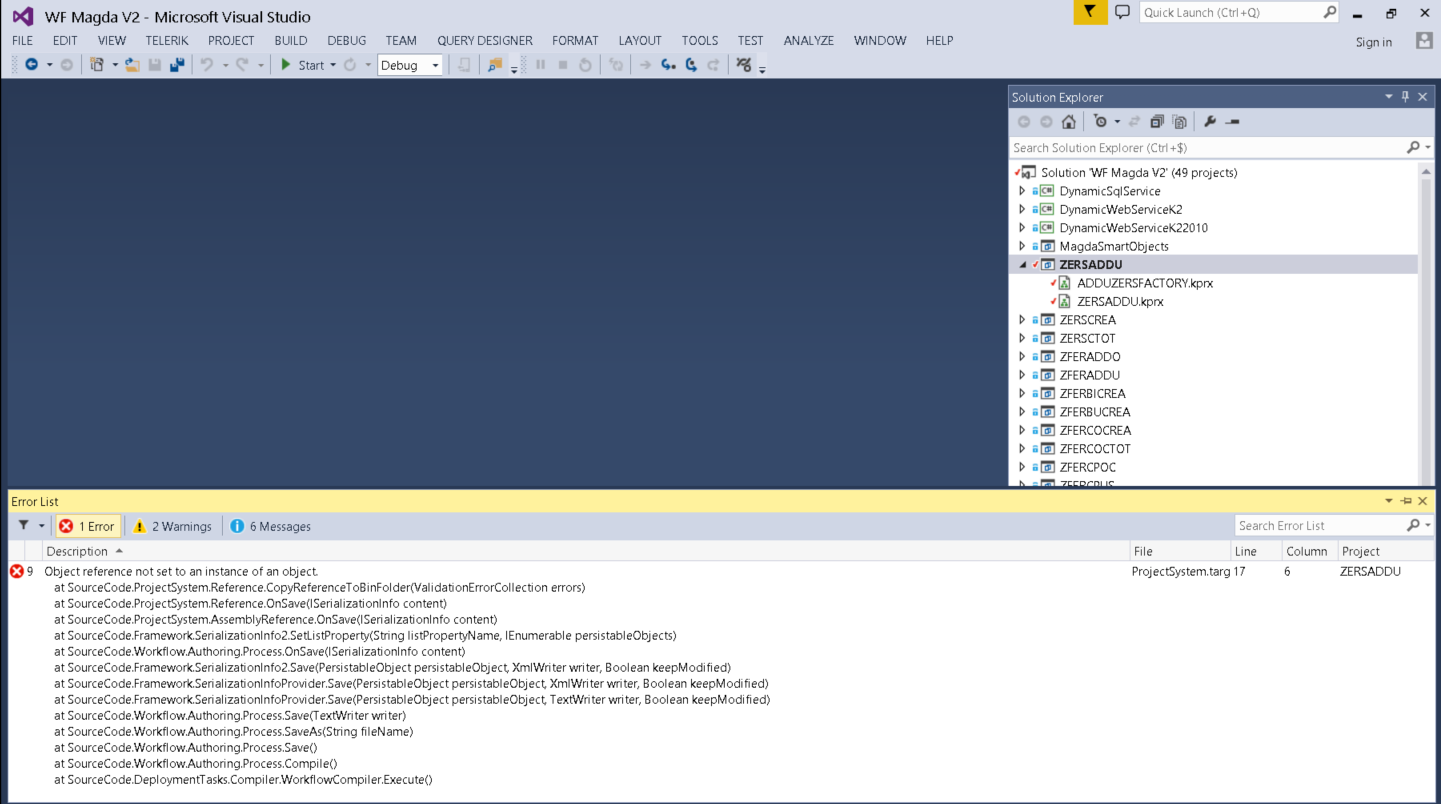Select ADDUZERSFACTORY.kprx in Solution Explorer
The width and height of the screenshot is (1441, 804).
pyautogui.click(x=1145, y=283)
